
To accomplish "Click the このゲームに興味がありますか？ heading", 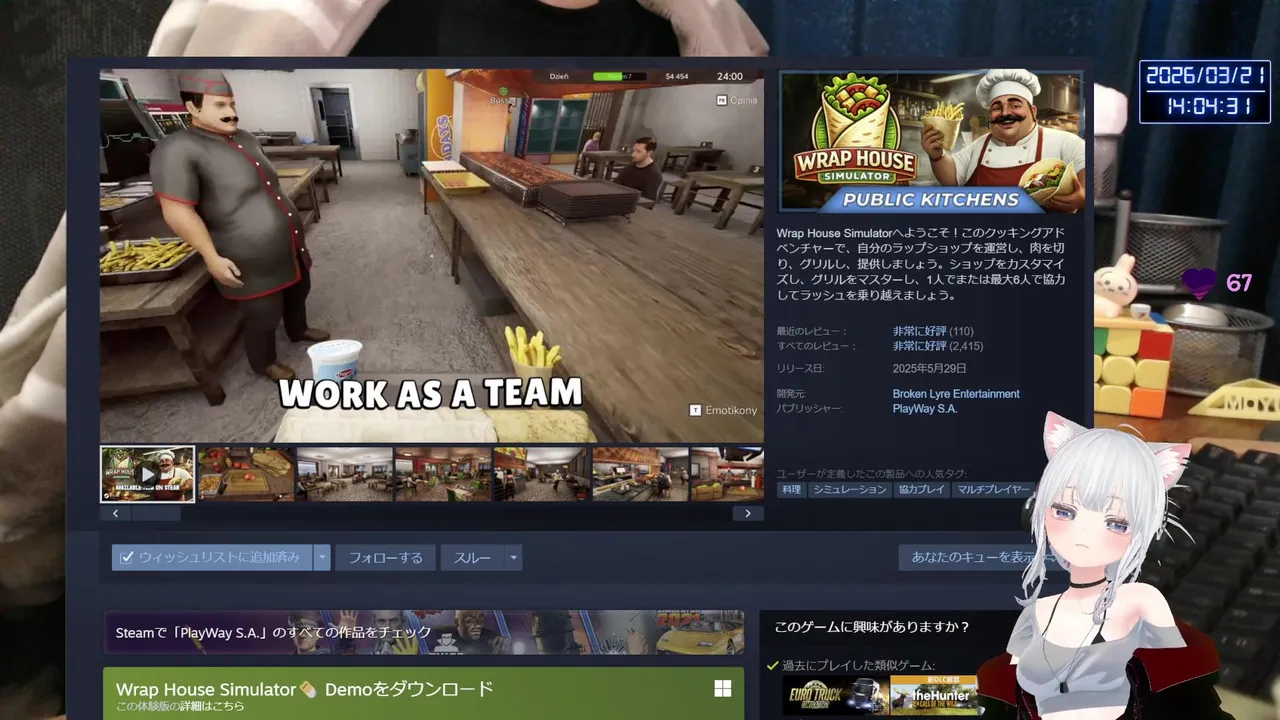I will [872, 627].
